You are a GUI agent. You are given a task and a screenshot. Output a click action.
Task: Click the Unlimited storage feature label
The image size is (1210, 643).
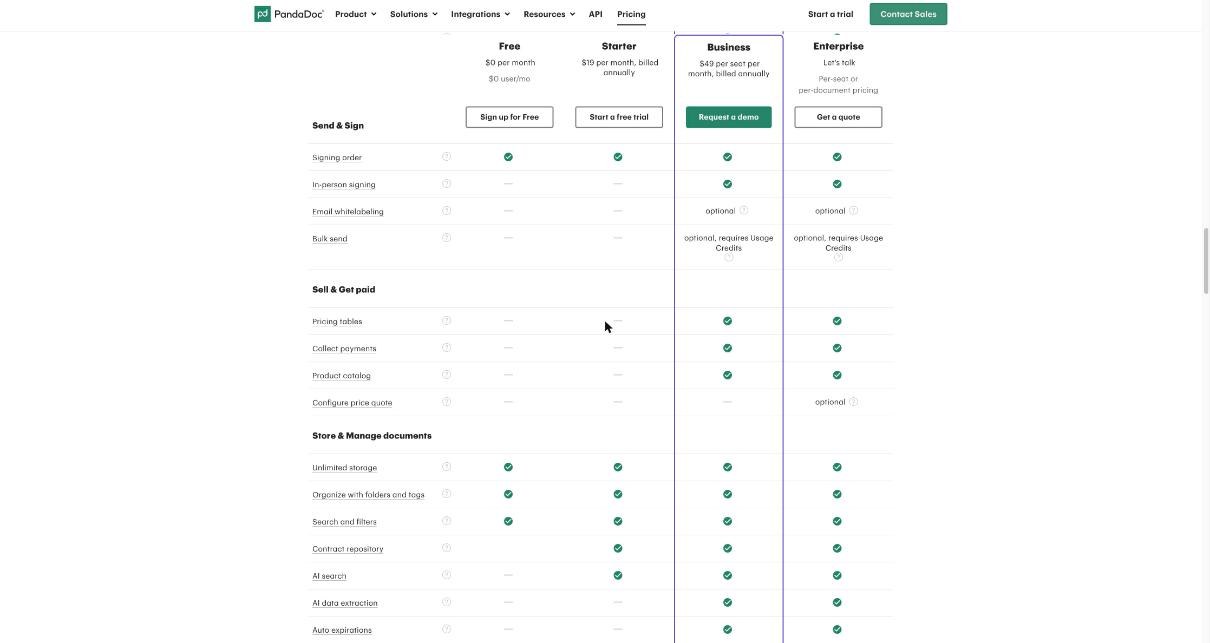pyautogui.click(x=344, y=467)
